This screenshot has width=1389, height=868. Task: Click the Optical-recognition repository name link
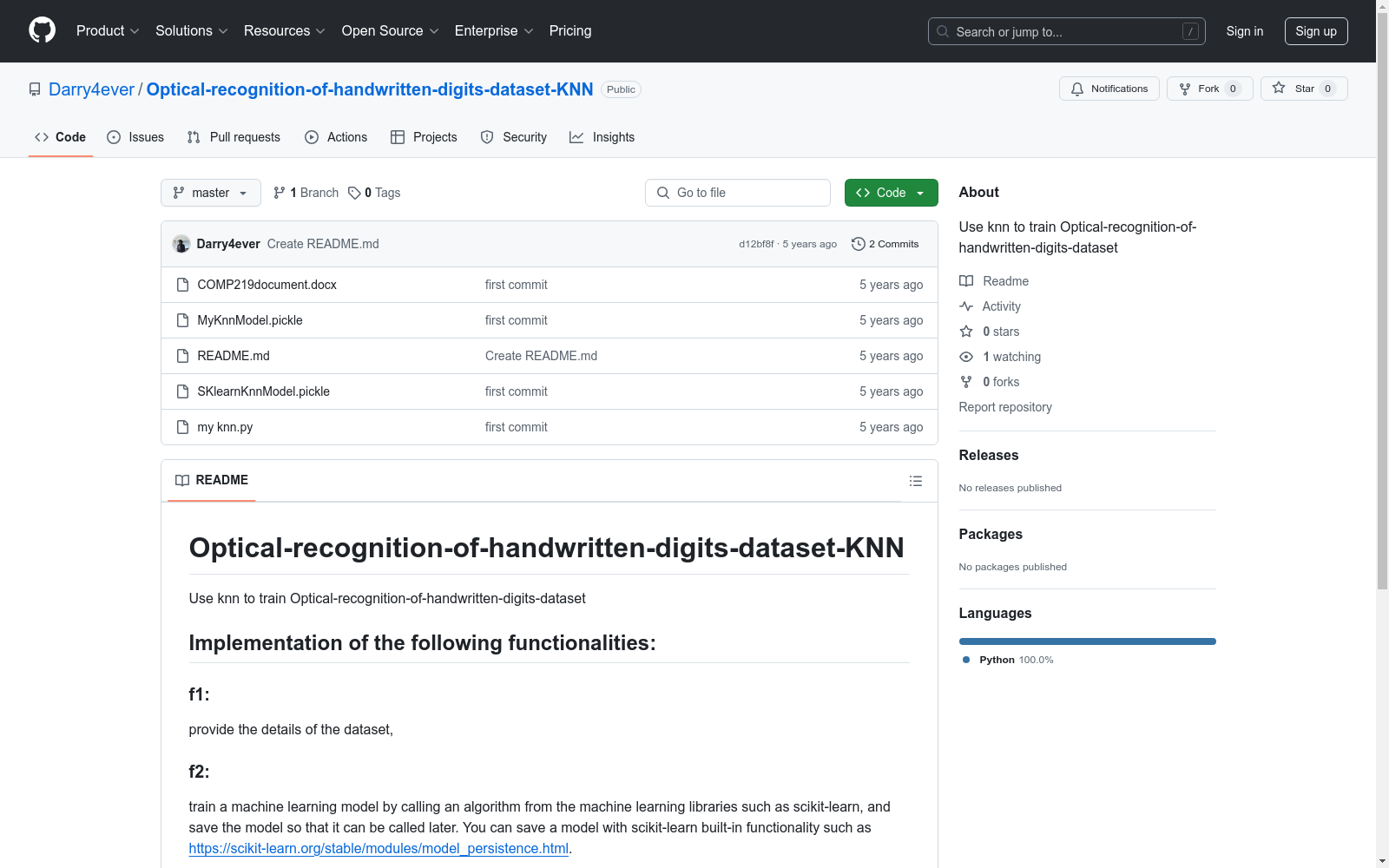point(370,89)
